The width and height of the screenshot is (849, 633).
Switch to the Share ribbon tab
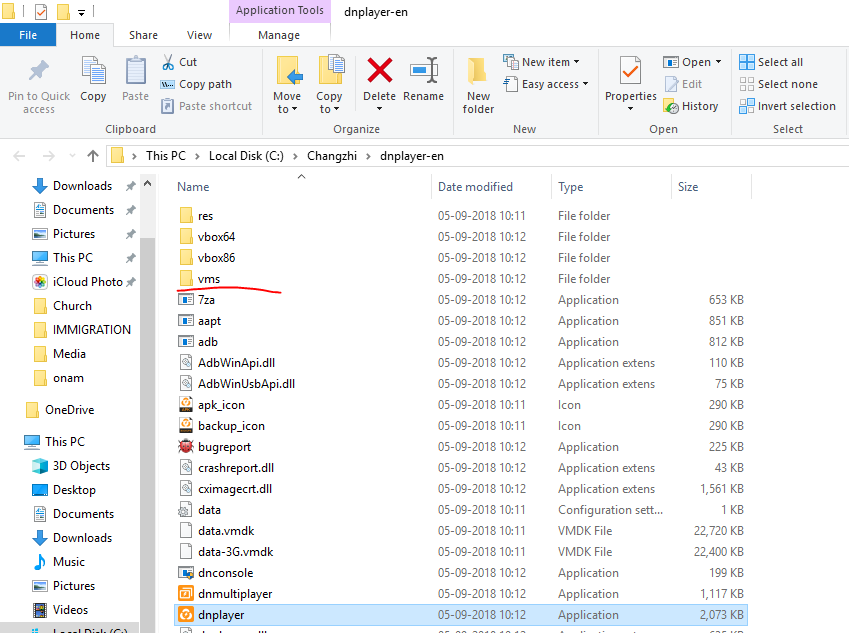point(143,35)
